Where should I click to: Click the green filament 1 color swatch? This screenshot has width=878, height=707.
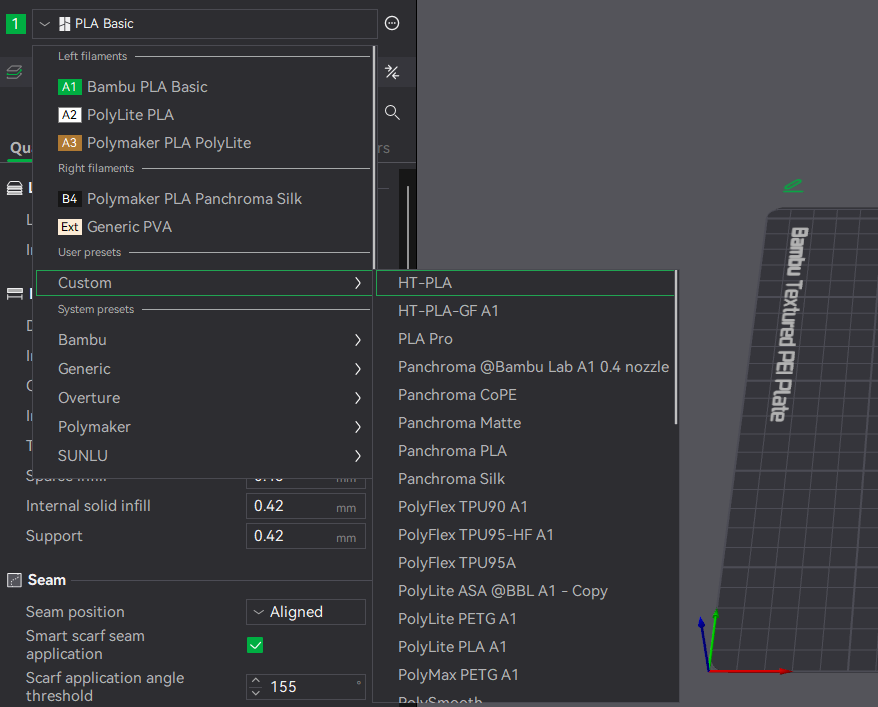click(16, 23)
